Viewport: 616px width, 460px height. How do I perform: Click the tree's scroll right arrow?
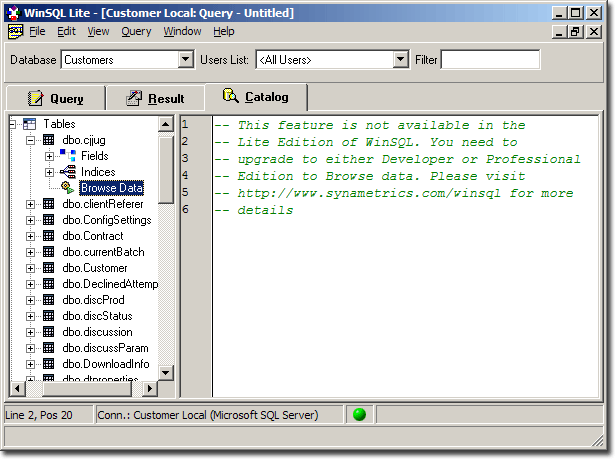click(150, 389)
